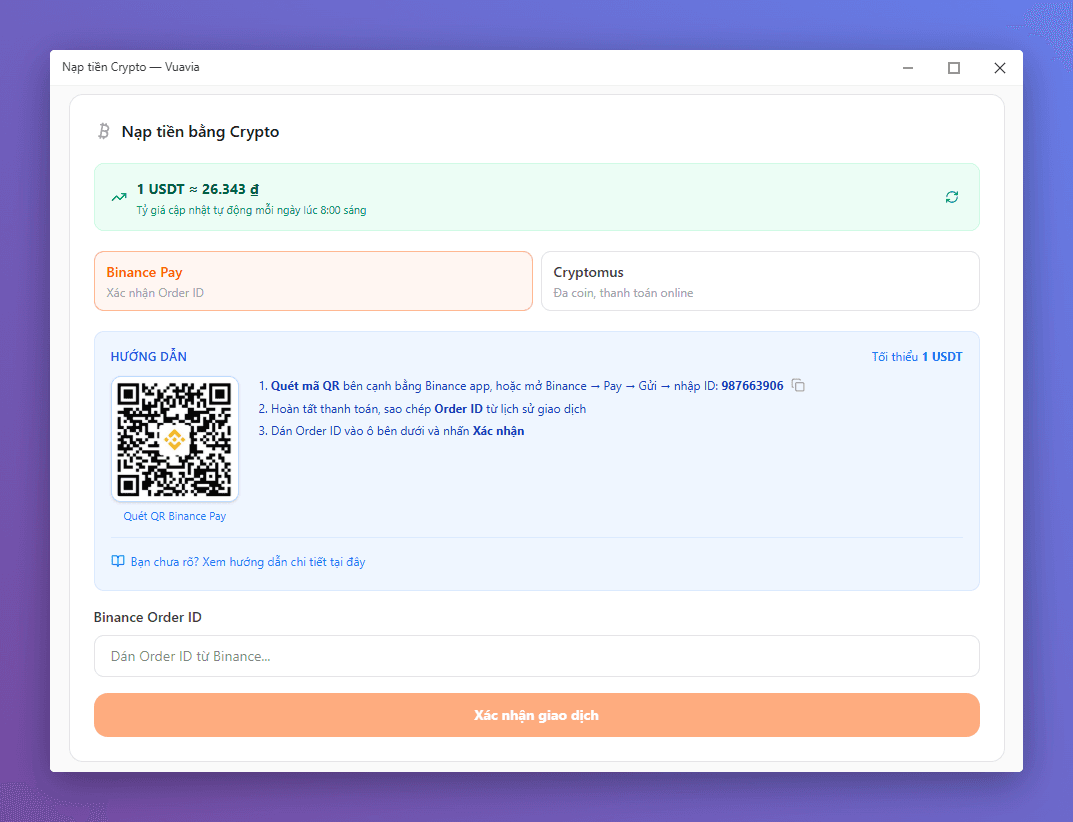This screenshot has height=822, width=1073.
Task: Close the Nạp tiền Crypto window
Action: (999, 68)
